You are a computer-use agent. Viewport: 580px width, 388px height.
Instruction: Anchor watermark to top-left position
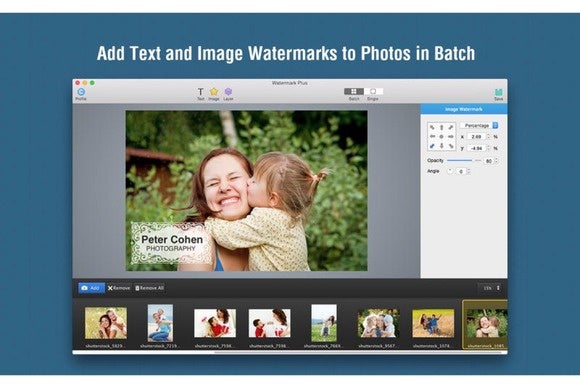pos(432,127)
